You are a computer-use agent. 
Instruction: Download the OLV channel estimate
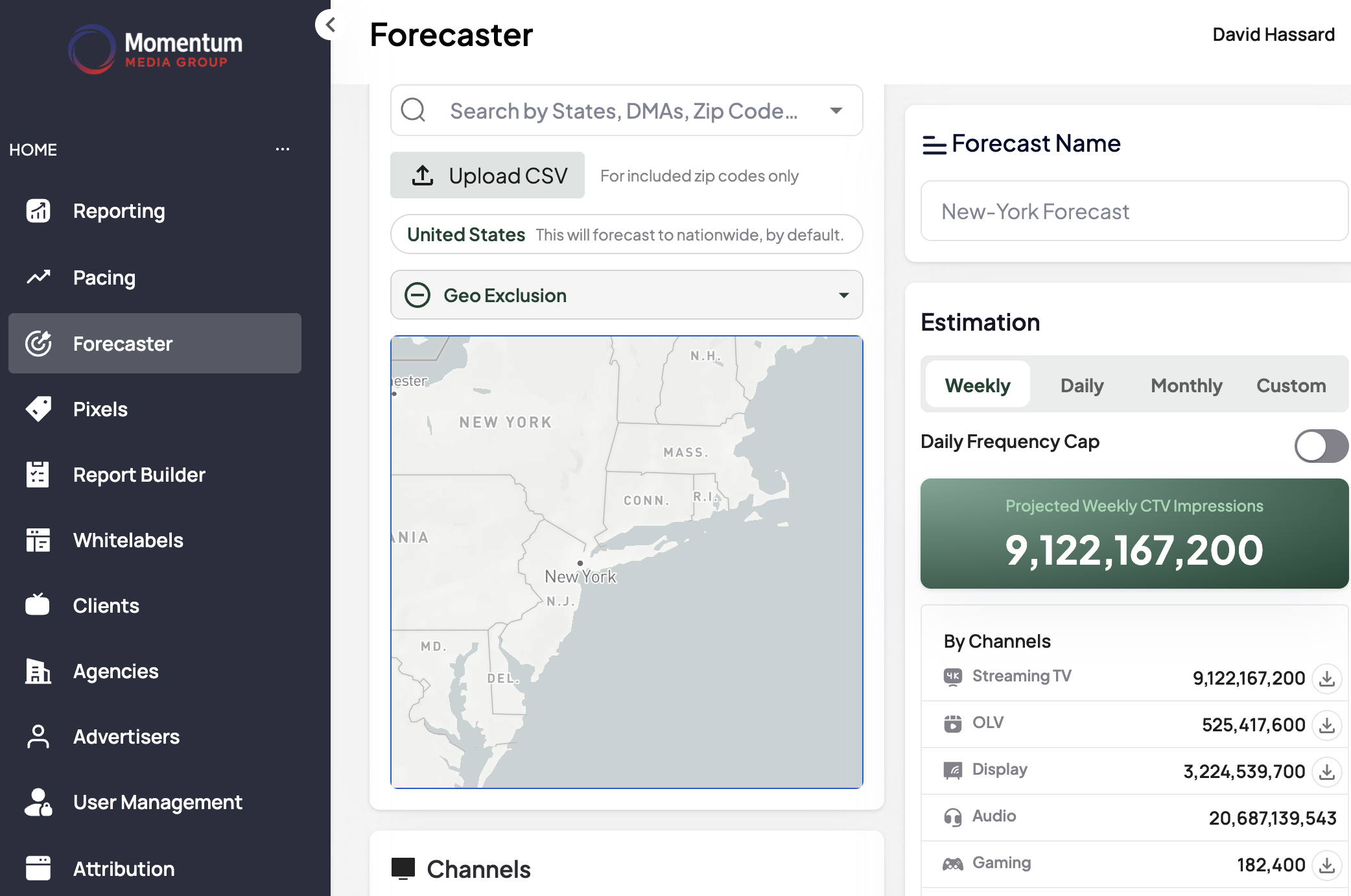pos(1326,725)
